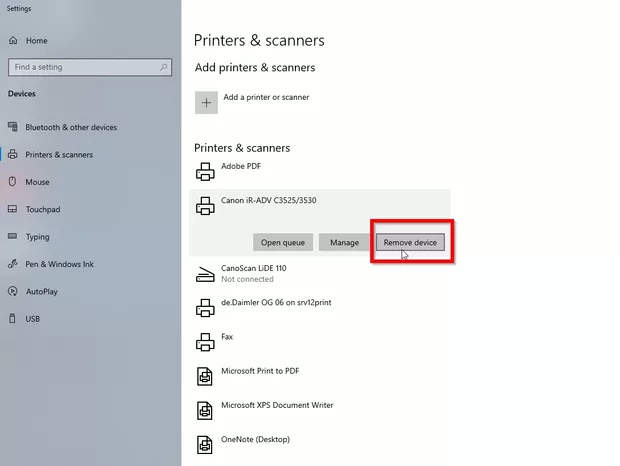Click the Printers & scanners sidebar icon
The width and height of the screenshot is (620, 466).
13,154
